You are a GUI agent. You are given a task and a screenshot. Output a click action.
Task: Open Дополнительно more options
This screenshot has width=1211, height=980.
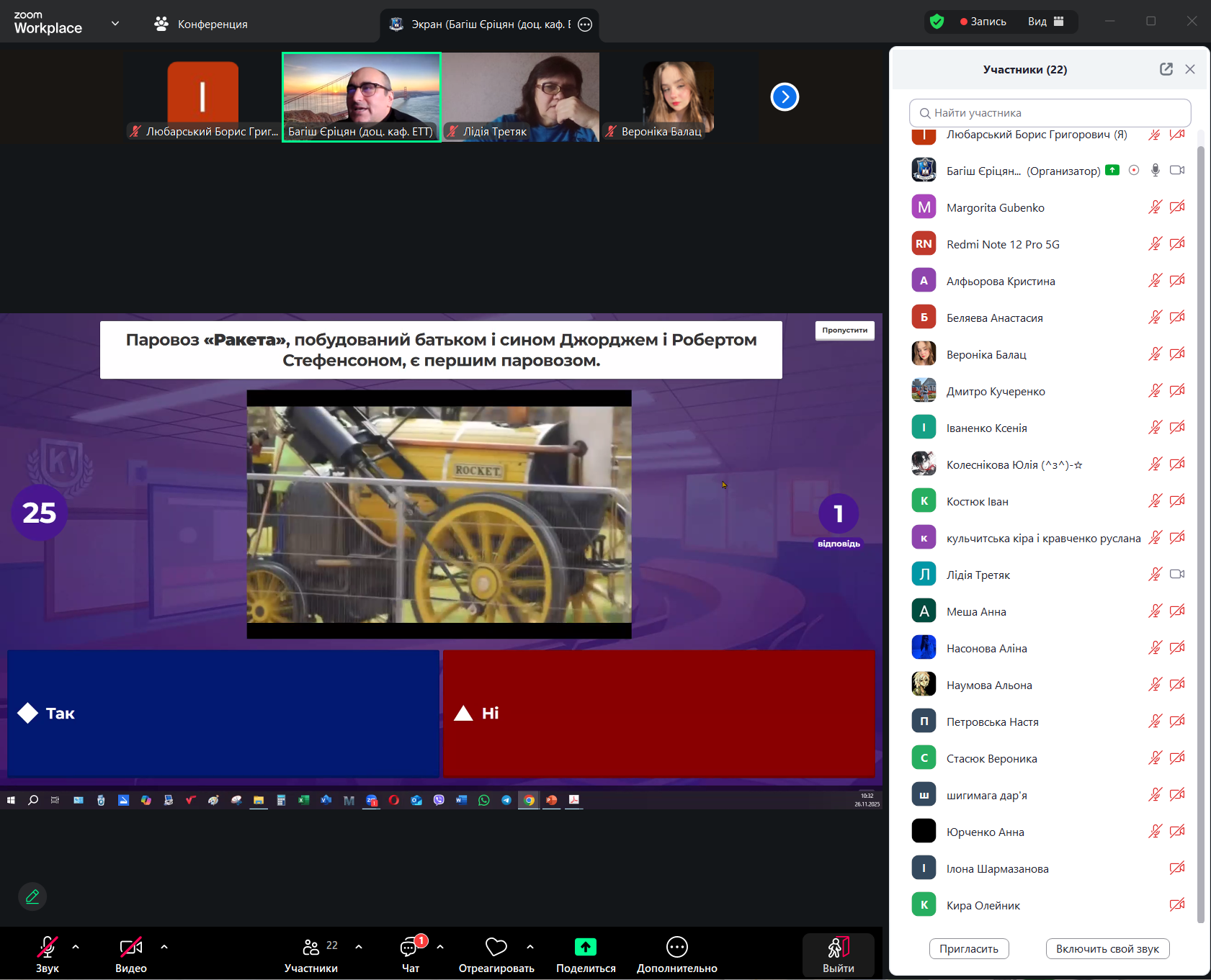[x=677, y=954]
